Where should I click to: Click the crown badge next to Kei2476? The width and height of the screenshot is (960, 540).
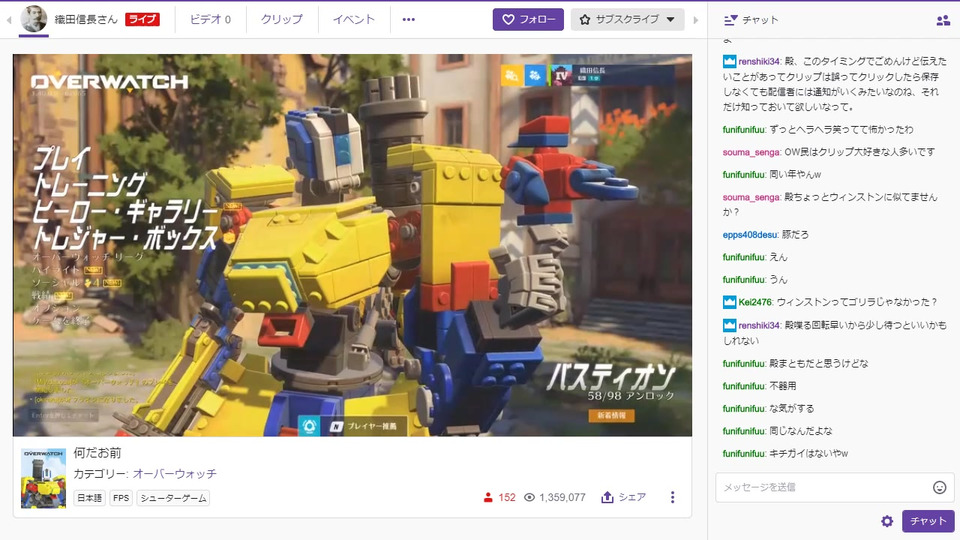click(x=729, y=302)
